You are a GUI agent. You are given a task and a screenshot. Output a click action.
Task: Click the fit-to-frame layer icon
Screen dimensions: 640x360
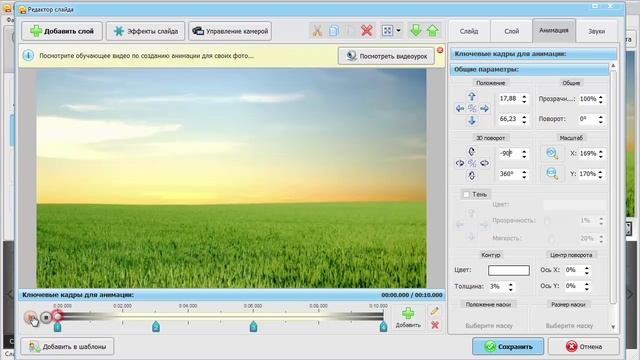(387, 31)
